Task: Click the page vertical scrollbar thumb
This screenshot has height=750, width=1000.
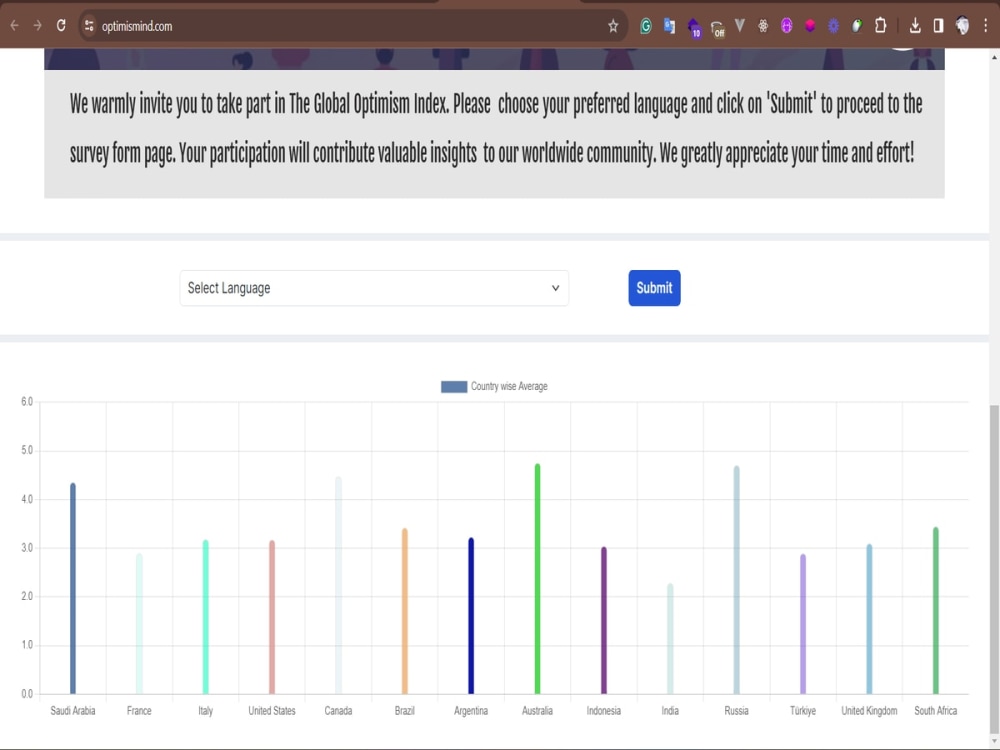Action: 994,569
